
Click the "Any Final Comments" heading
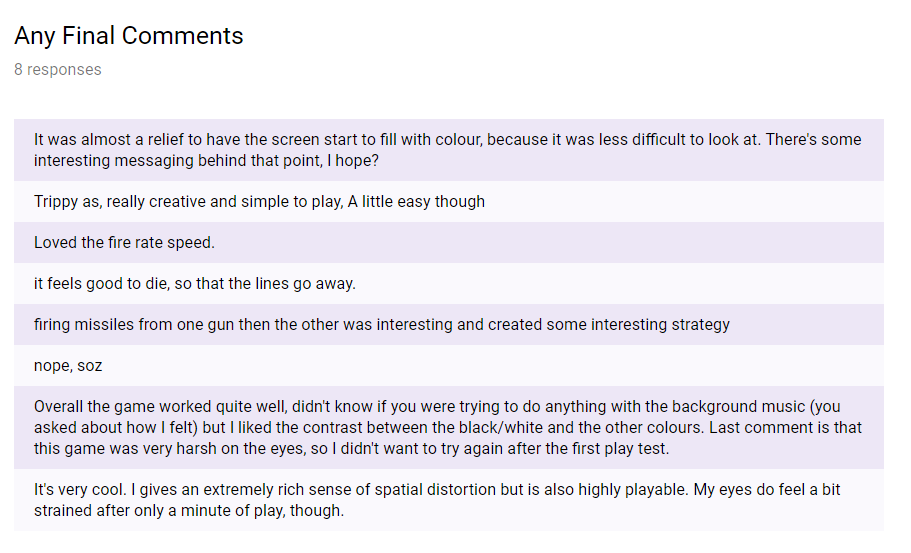point(129,36)
